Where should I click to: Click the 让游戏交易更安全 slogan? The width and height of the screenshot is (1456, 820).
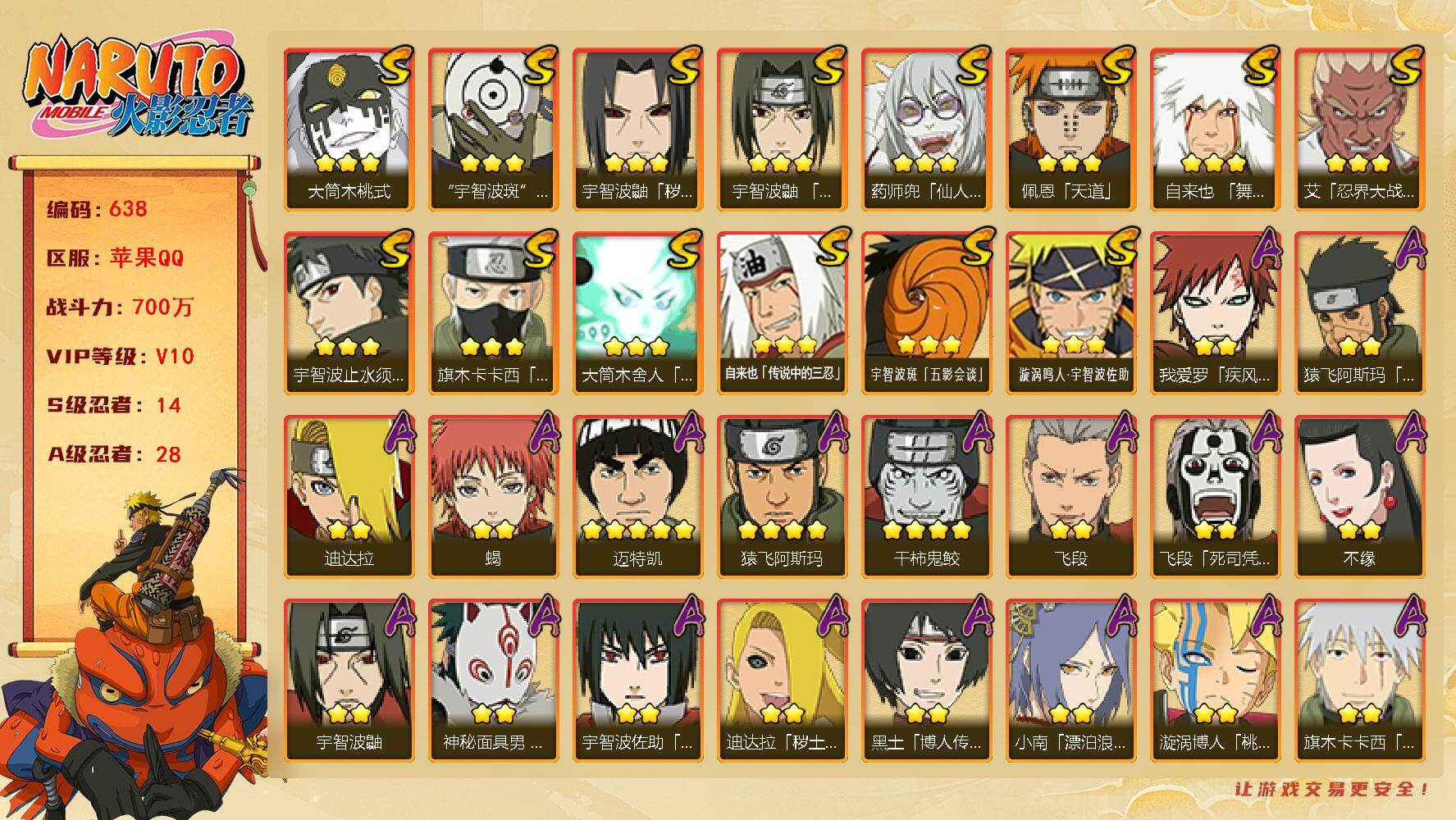[1332, 789]
